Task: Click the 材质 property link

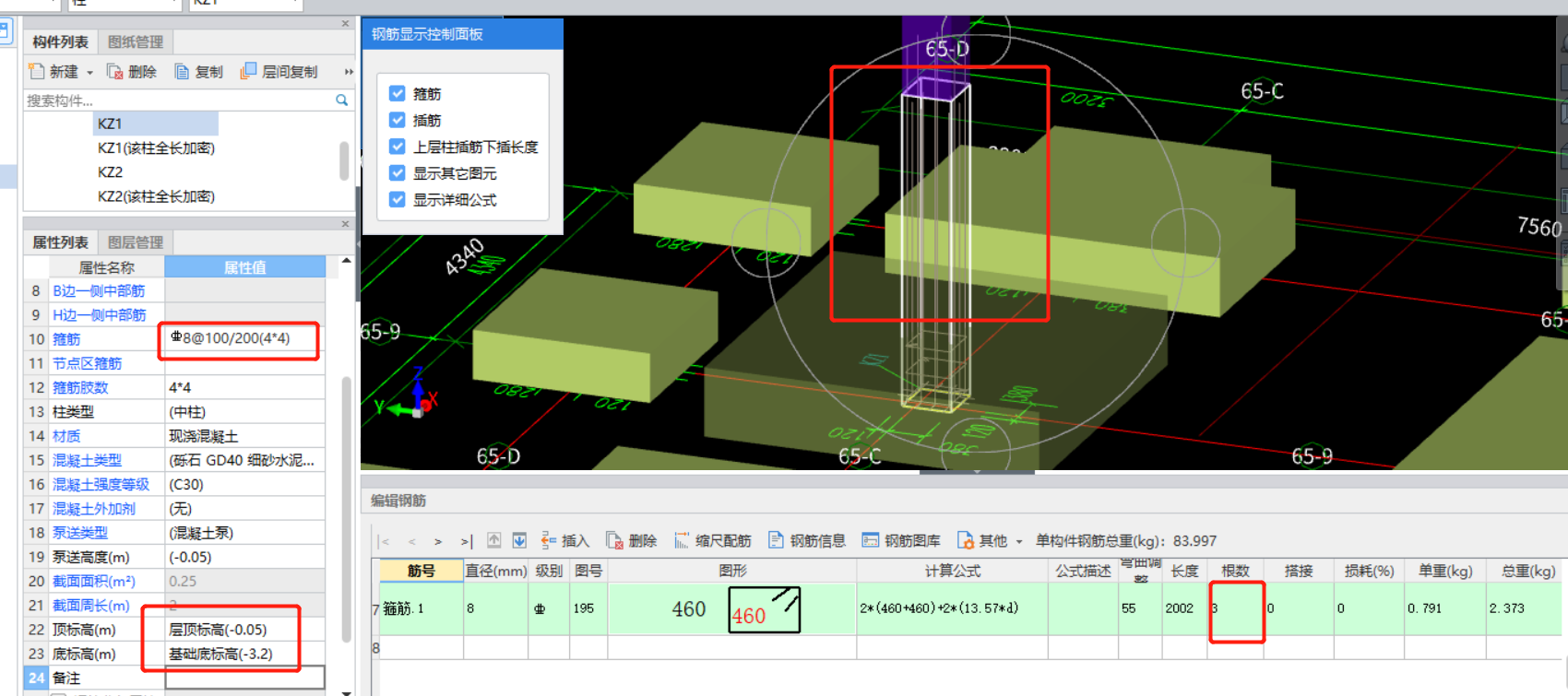Action: click(66, 436)
